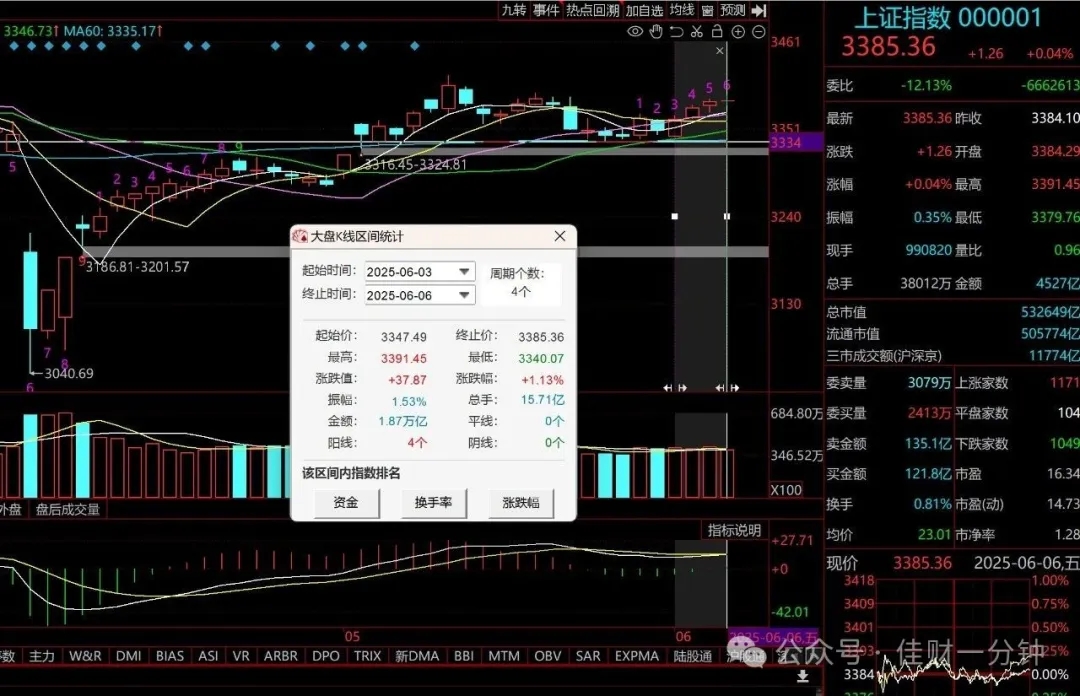Click the arrow-to-bar collapse icon in top toolbar
Image resolution: width=1080 pixels, height=696 pixels.
[x=758, y=10]
